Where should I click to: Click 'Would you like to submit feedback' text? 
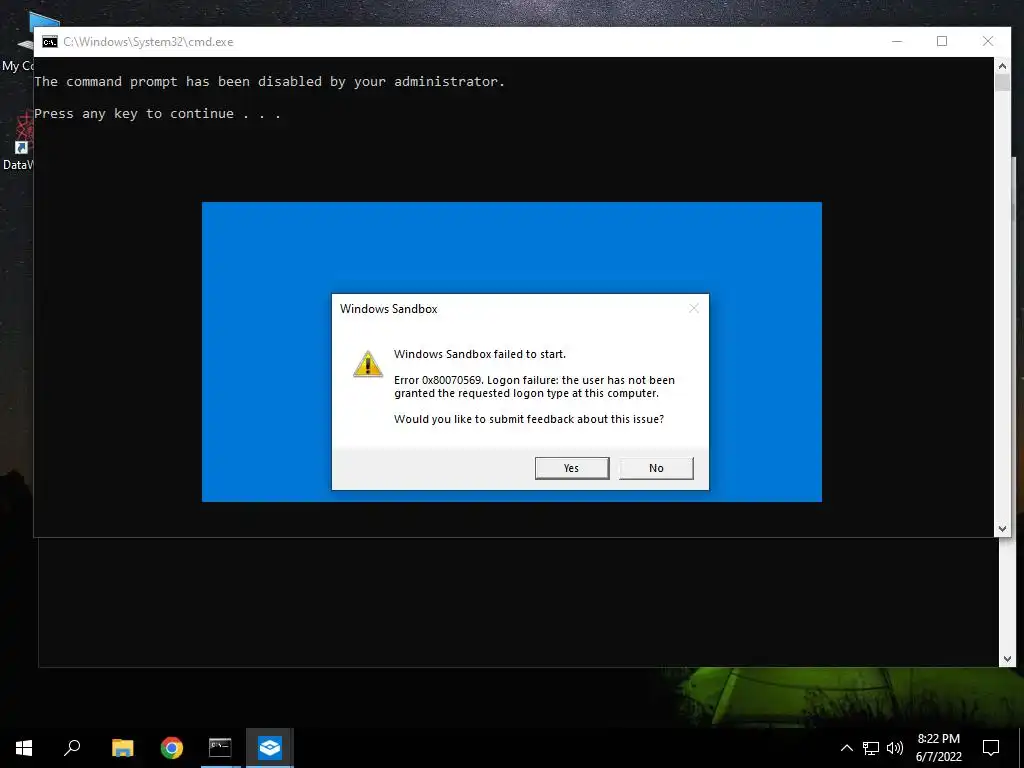click(529, 419)
